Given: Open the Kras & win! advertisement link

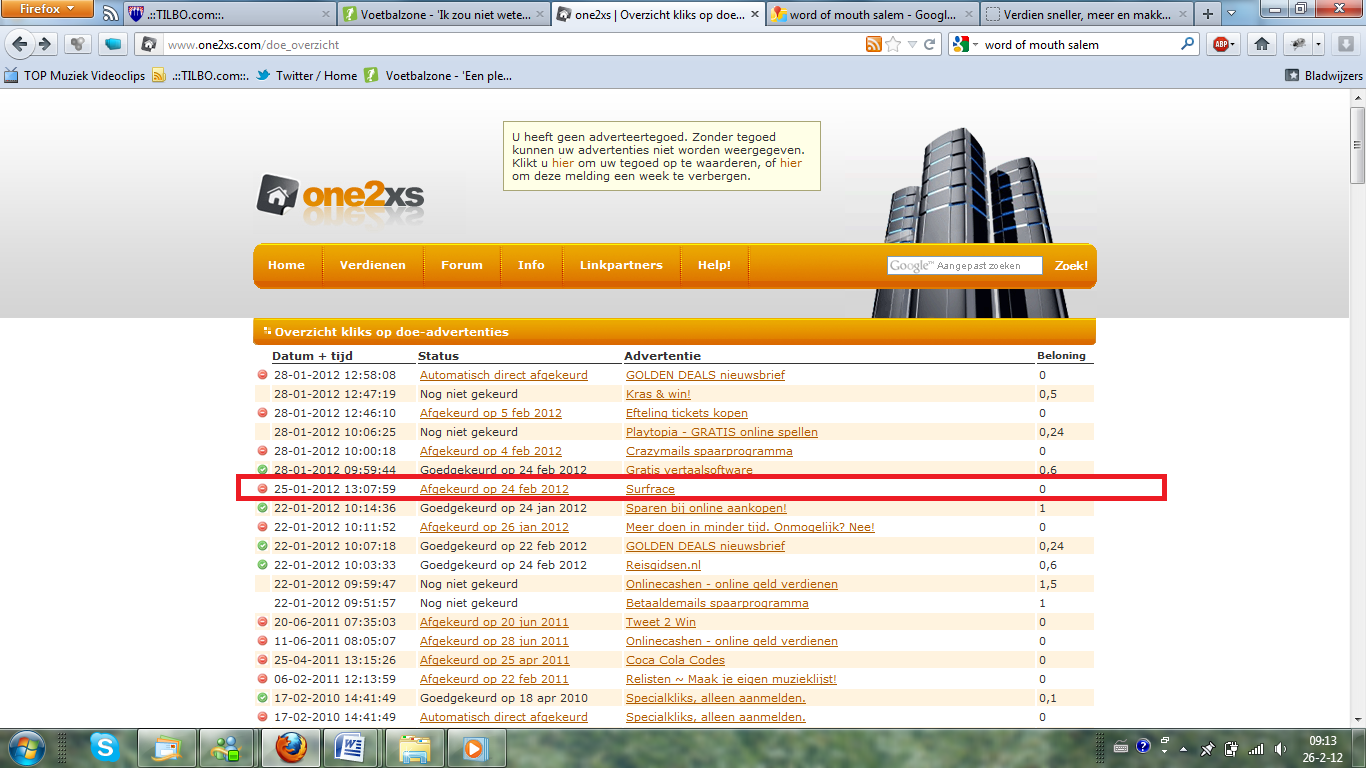Looking at the screenshot, I should coord(658,394).
